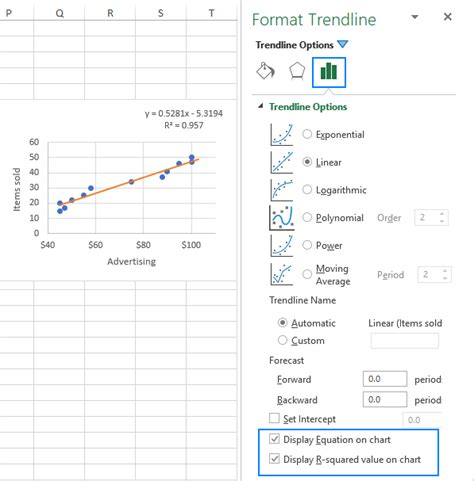
Task: Click the 60 vertical axis label
Action: (x=34, y=142)
